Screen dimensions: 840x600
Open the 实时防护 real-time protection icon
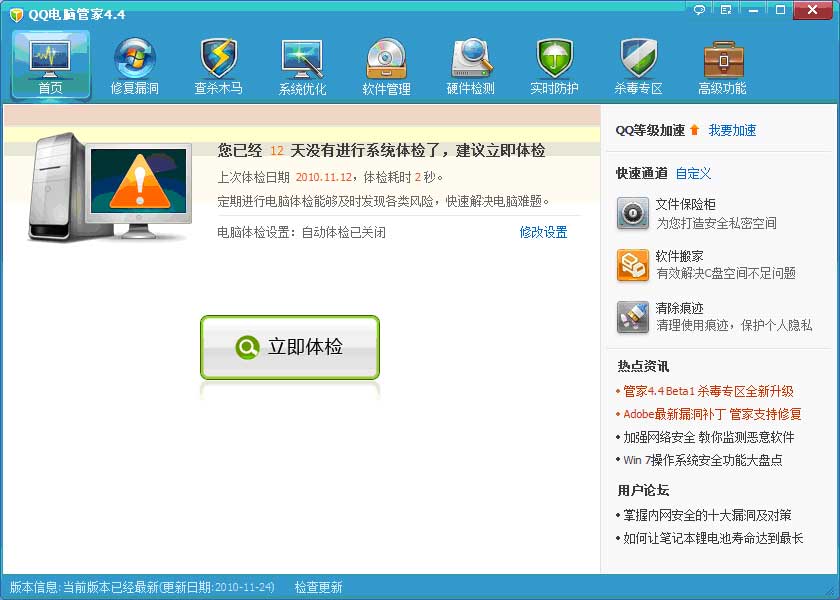pyautogui.click(x=554, y=58)
